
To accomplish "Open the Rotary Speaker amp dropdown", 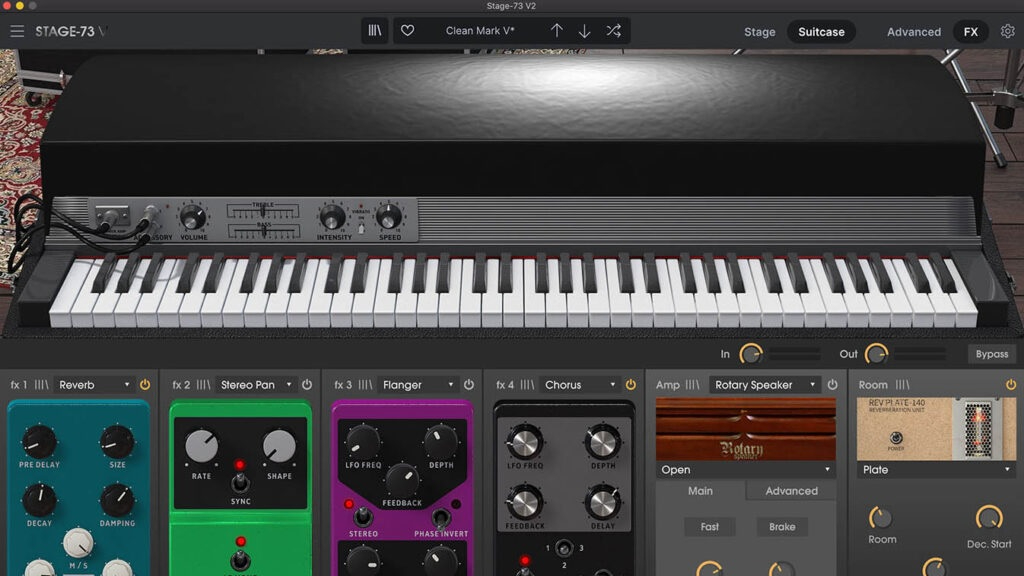I will [765, 385].
